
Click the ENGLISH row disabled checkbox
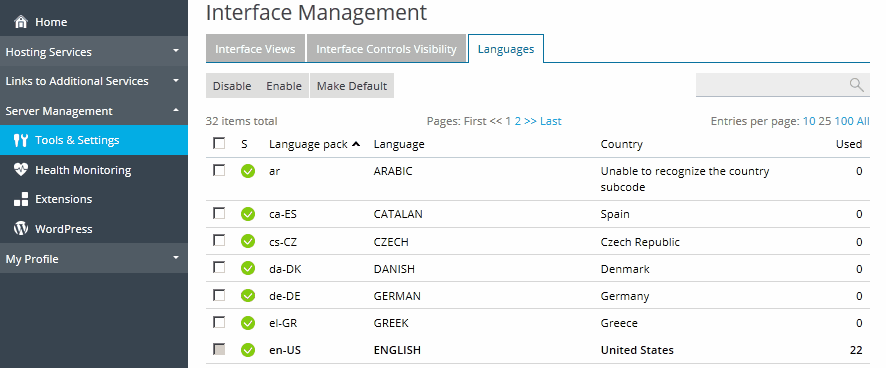coord(219,349)
